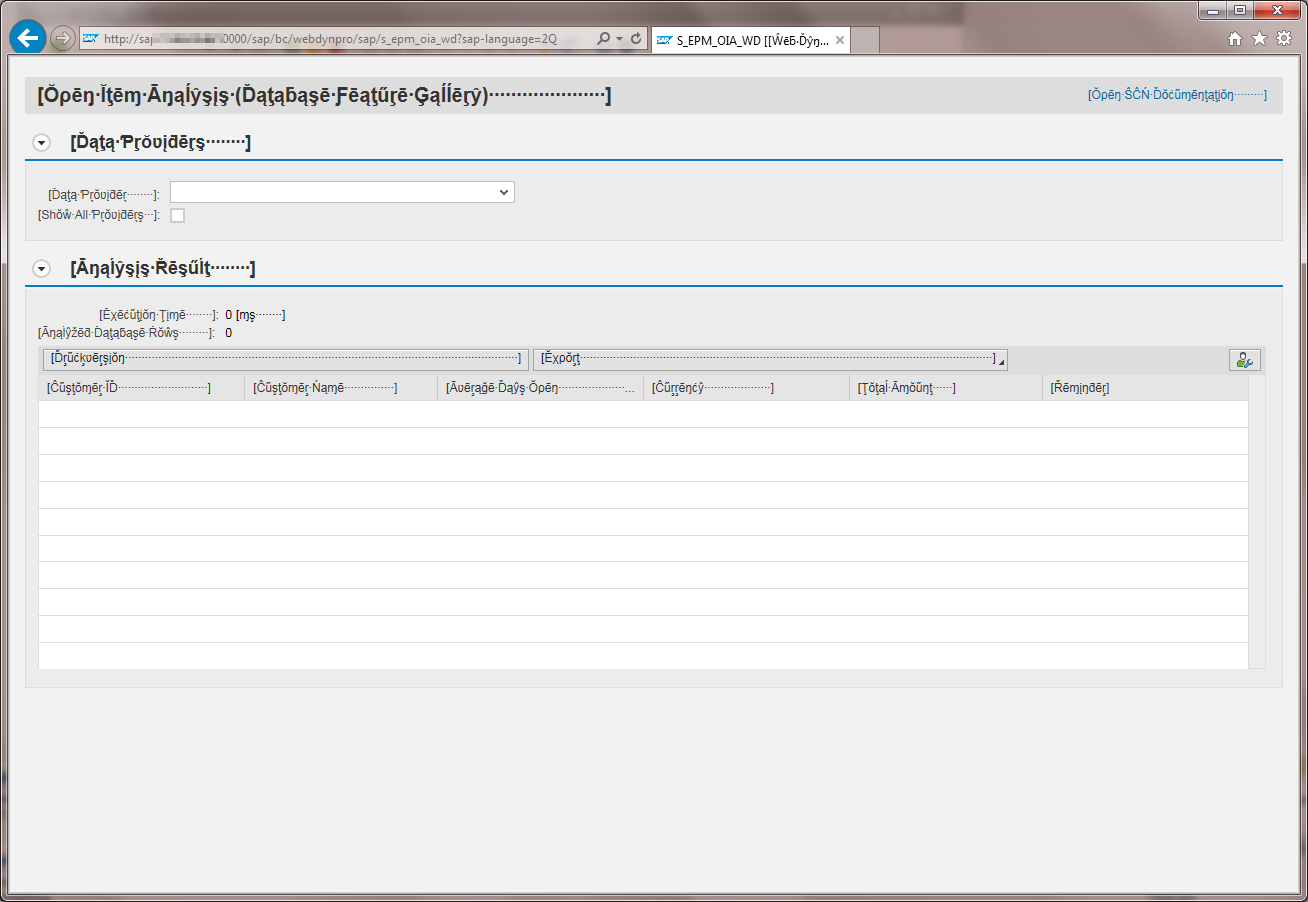Close the S_EPM_OIA_WD tab

840,41
